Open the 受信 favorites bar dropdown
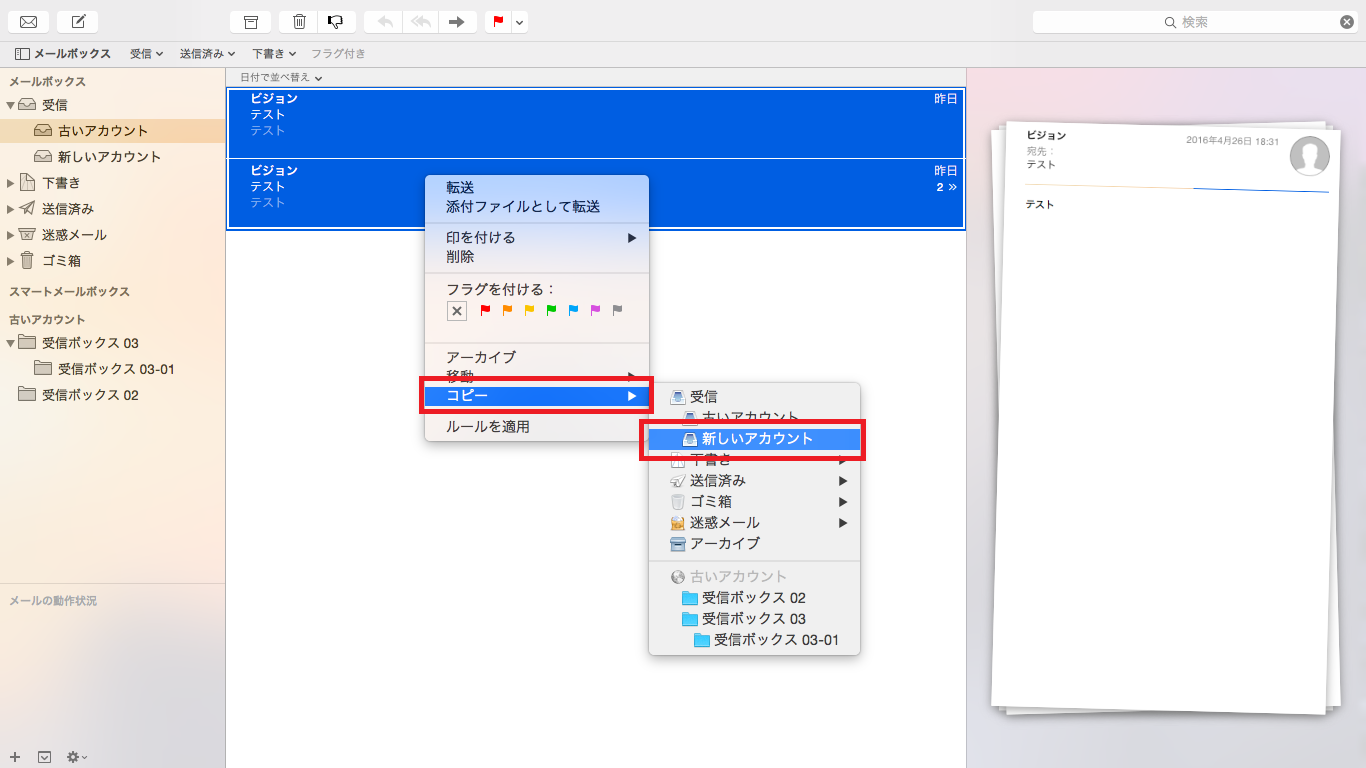The image size is (1366, 768). tap(147, 53)
